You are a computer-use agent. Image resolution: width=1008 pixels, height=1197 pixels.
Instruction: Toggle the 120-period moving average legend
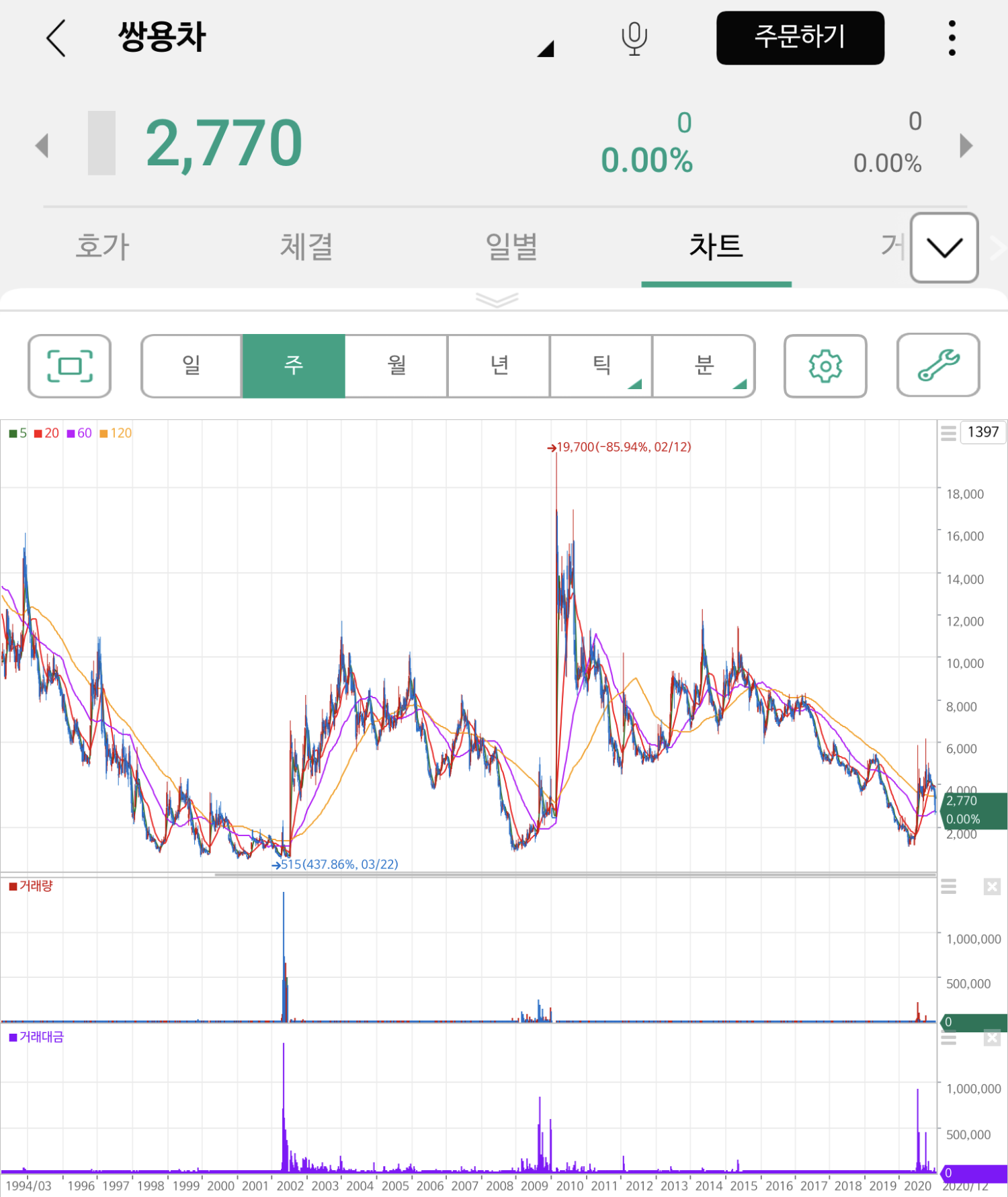116,434
